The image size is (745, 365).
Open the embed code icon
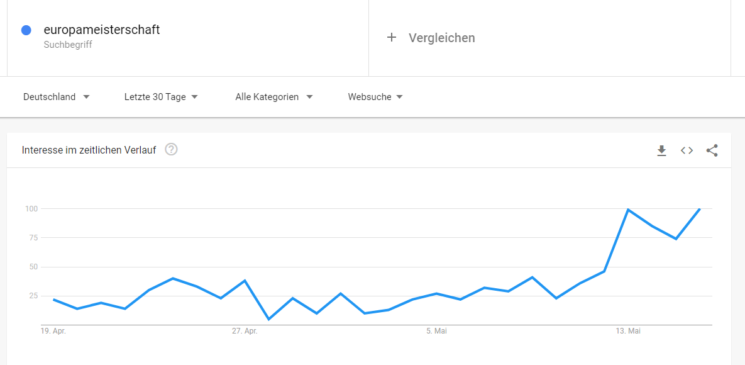(x=687, y=151)
